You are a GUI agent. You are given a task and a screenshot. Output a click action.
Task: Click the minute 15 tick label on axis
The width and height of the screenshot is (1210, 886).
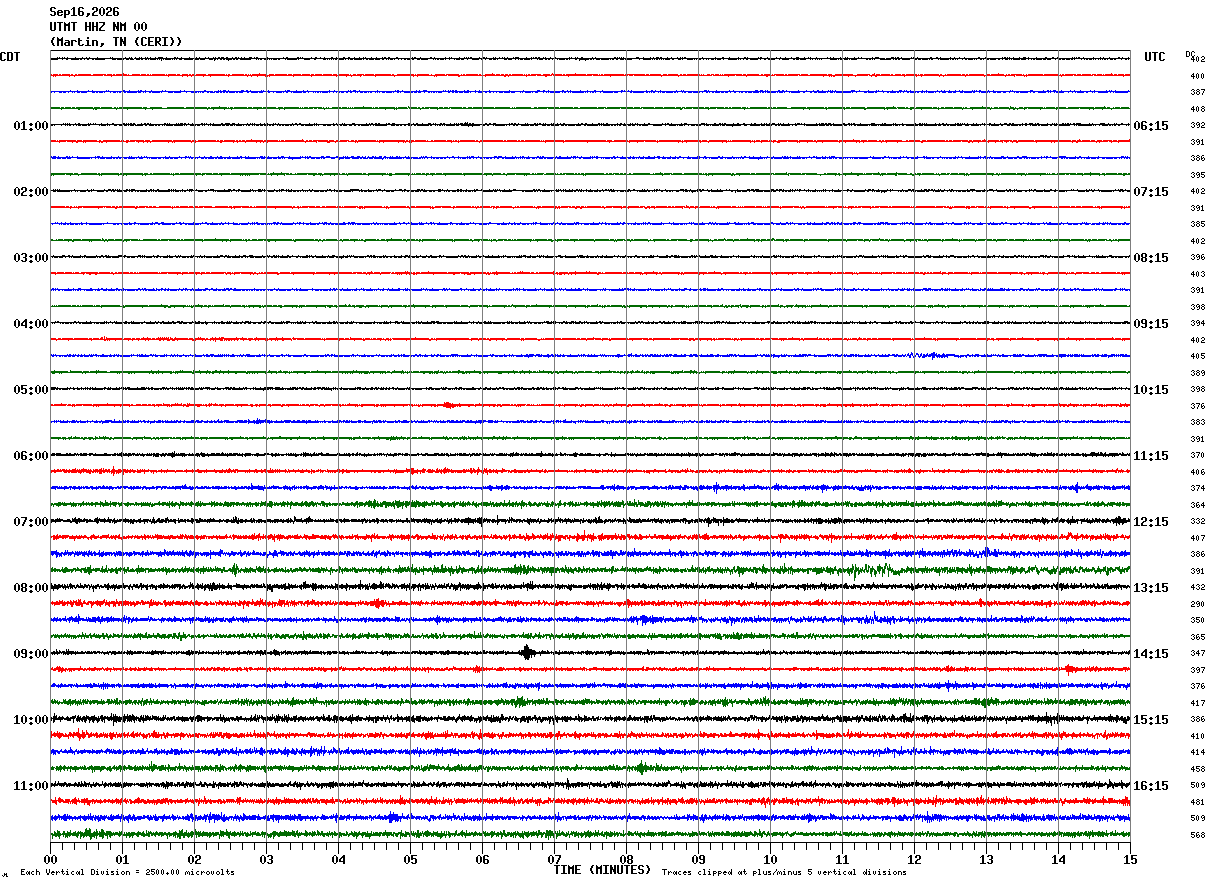click(x=1130, y=859)
